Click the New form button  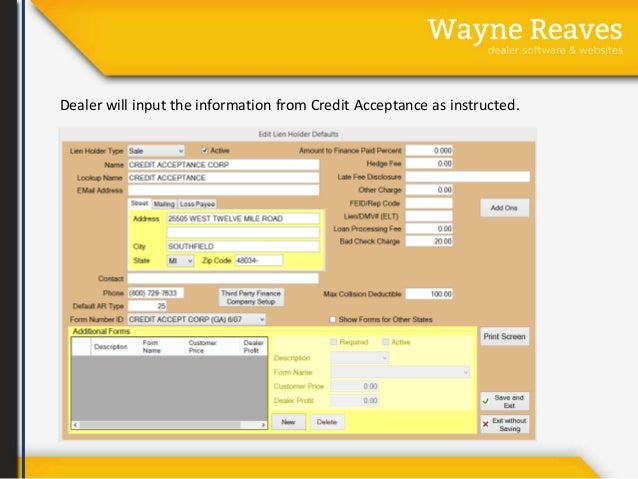288,422
